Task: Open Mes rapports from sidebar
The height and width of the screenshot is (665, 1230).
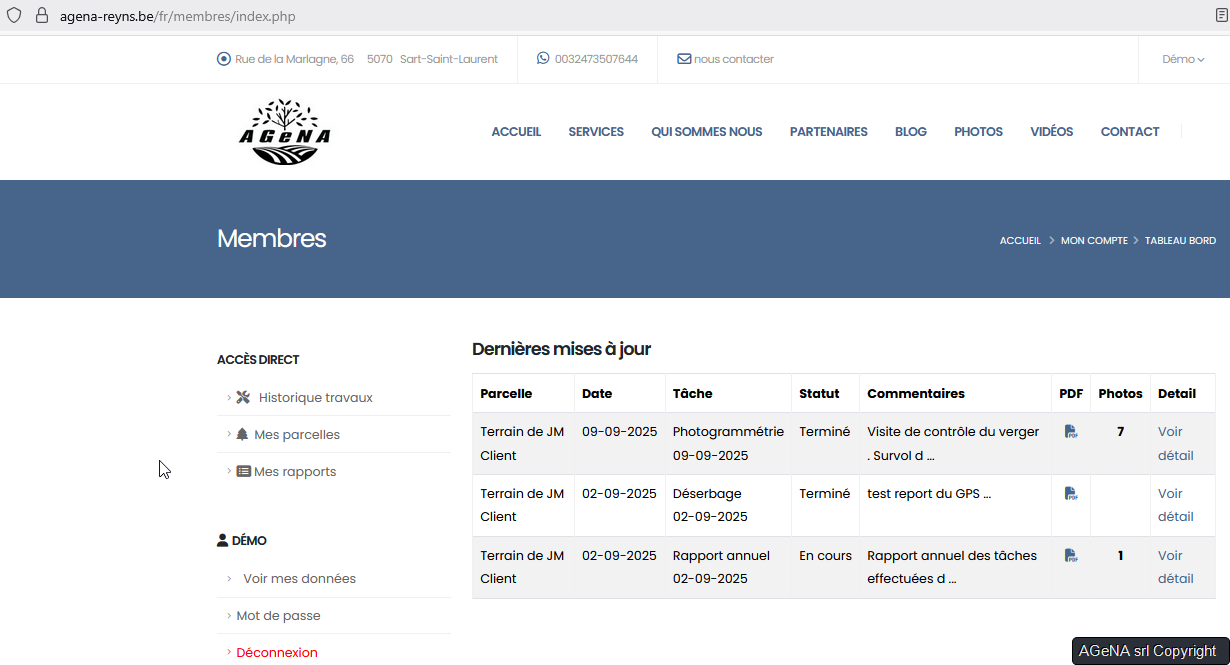Action: (294, 472)
